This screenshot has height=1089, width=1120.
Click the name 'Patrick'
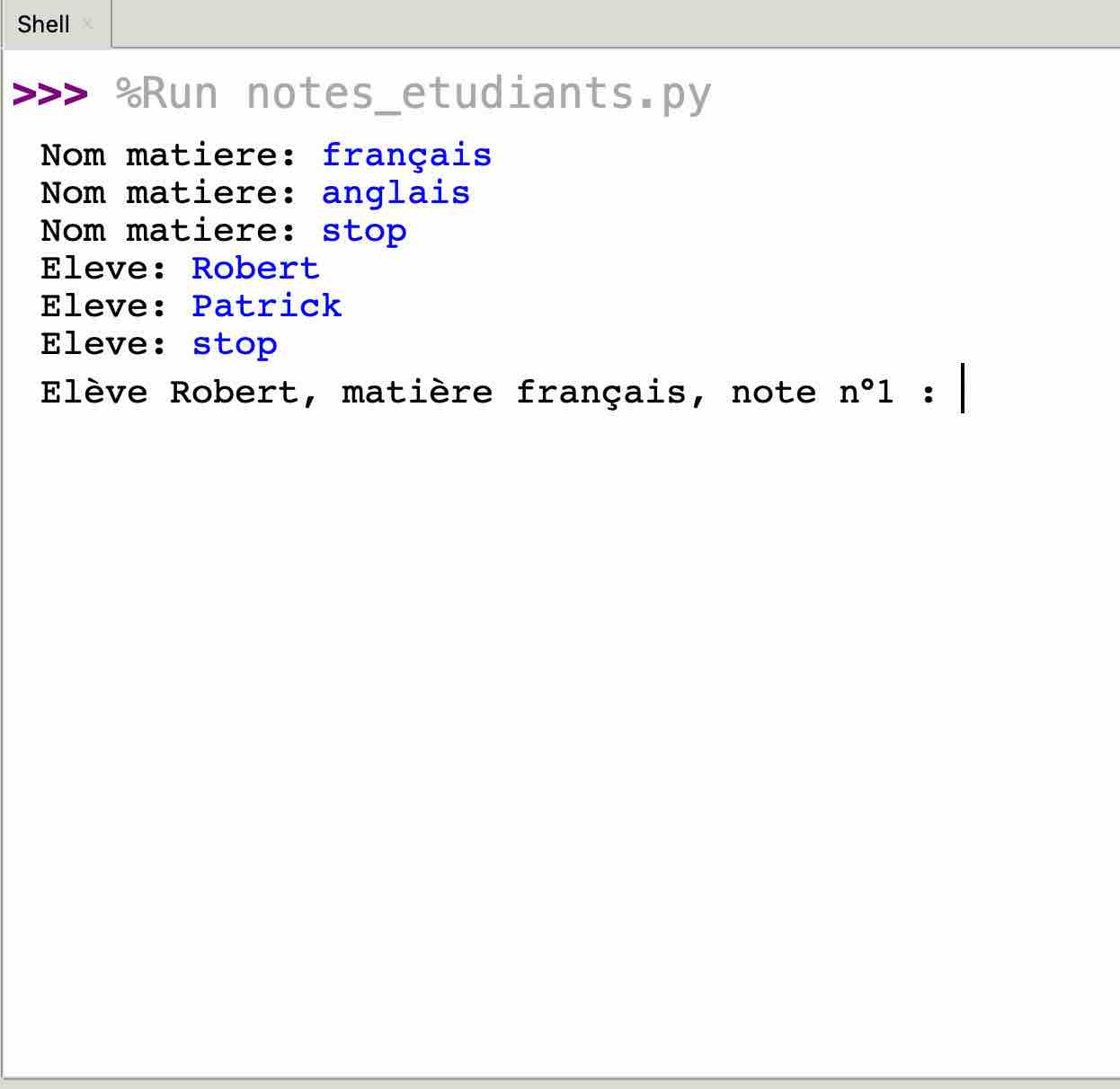[267, 306]
